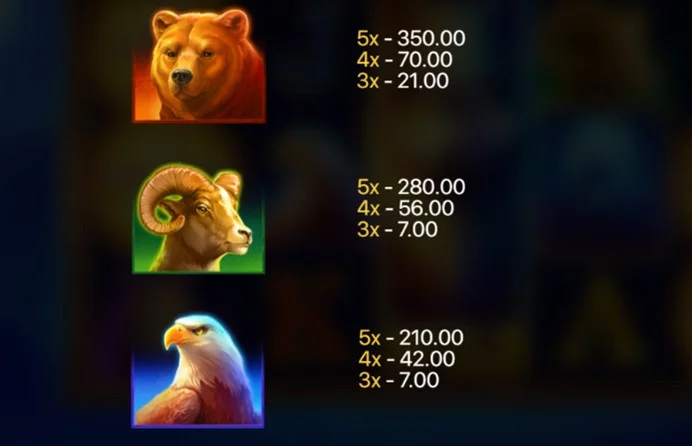
Task: Click the 3x label beside the ram
Action: pyautogui.click(x=368, y=229)
